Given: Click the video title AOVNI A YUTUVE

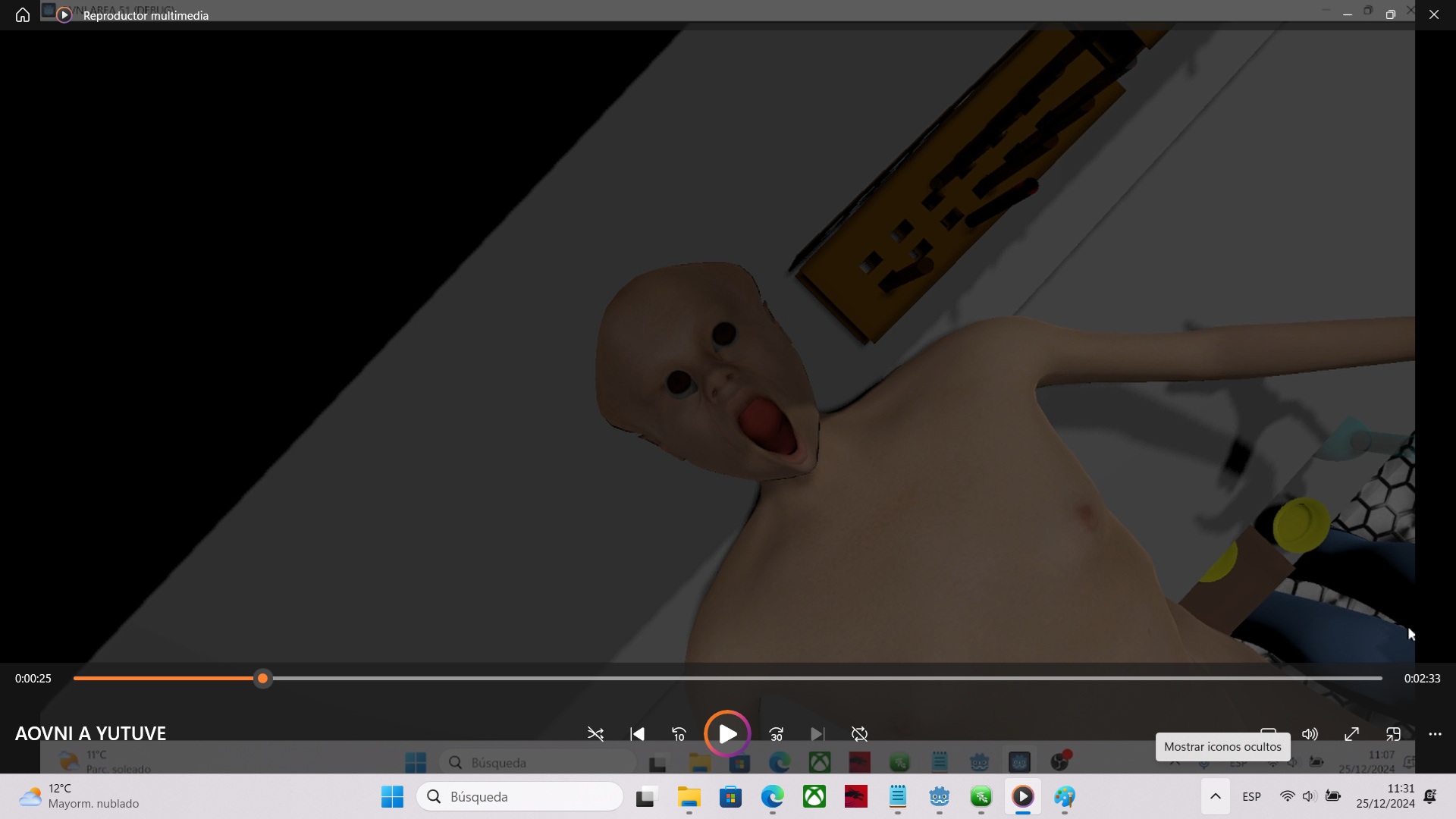Looking at the screenshot, I should point(90,733).
